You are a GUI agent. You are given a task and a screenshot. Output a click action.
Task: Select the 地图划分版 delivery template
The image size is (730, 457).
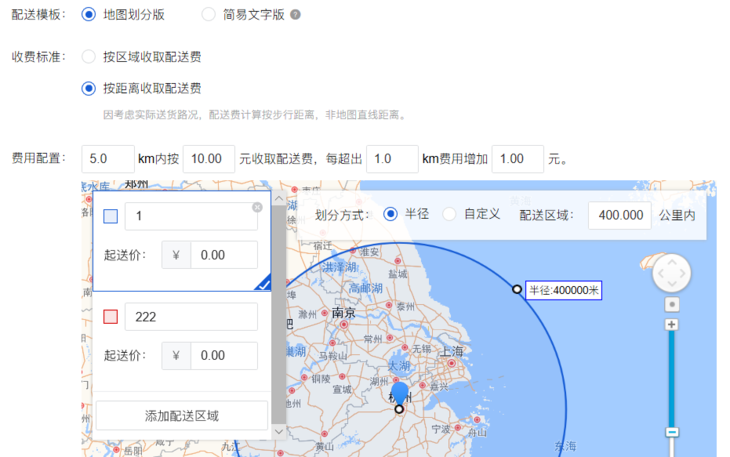88,14
